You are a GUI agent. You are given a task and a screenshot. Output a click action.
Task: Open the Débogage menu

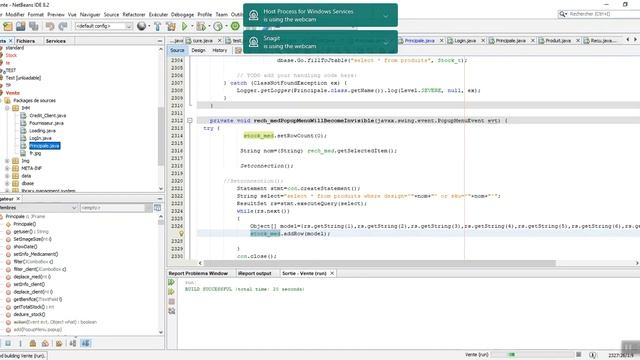point(182,14)
